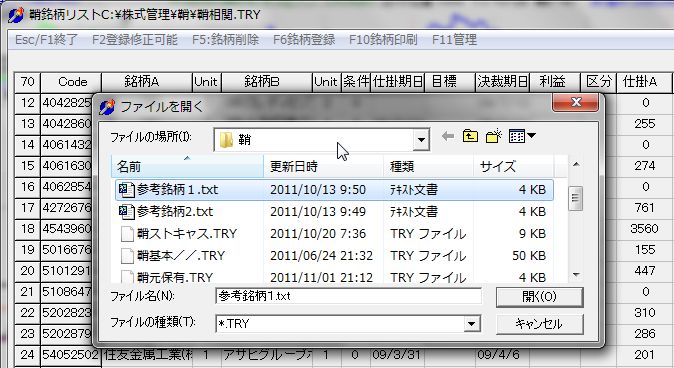Viewport: 674px width, 368px height.
Task: Click the 利益 column header
Action: pyautogui.click(x=555, y=82)
